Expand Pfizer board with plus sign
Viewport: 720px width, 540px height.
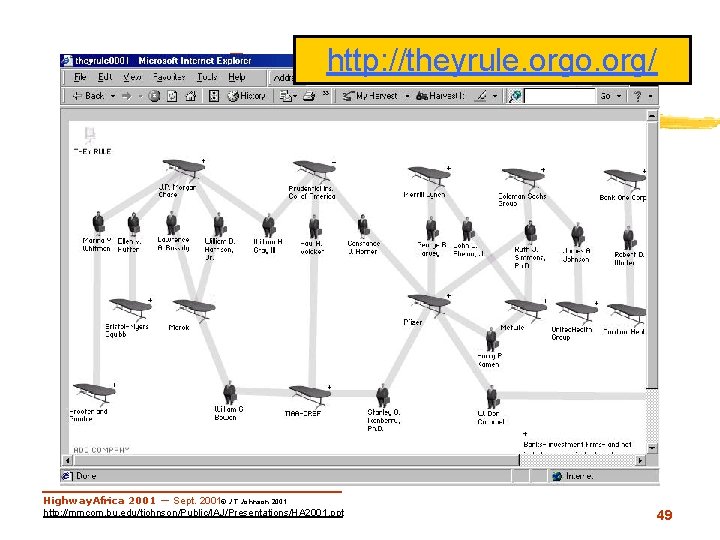(449, 296)
